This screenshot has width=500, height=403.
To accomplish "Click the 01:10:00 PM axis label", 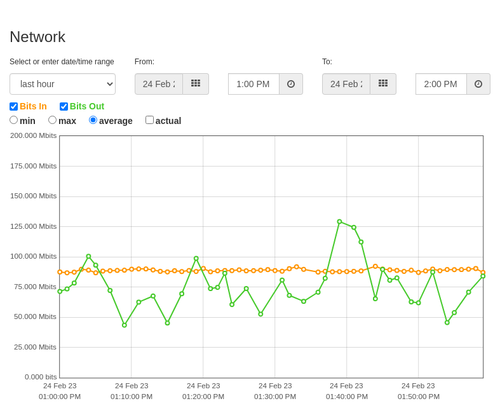I will pyautogui.click(x=131, y=397).
